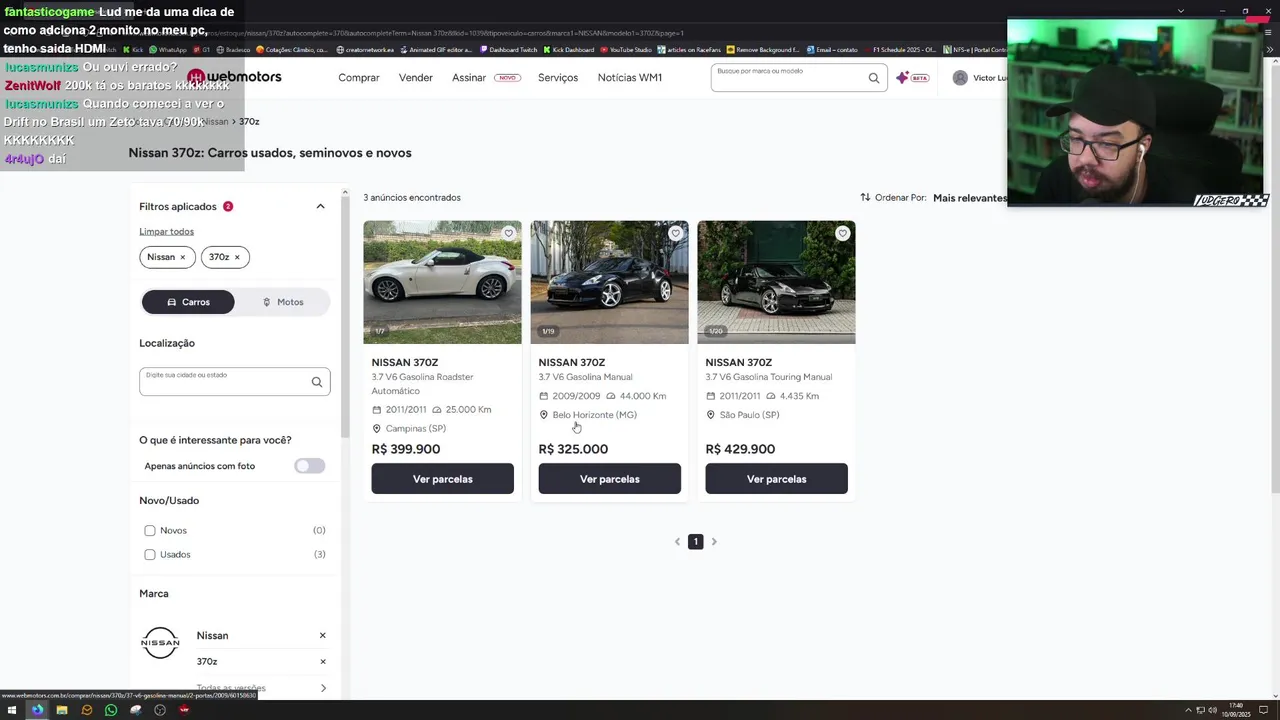
Task: Click the Nissan breadcrumb link
Action: point(216,122)
